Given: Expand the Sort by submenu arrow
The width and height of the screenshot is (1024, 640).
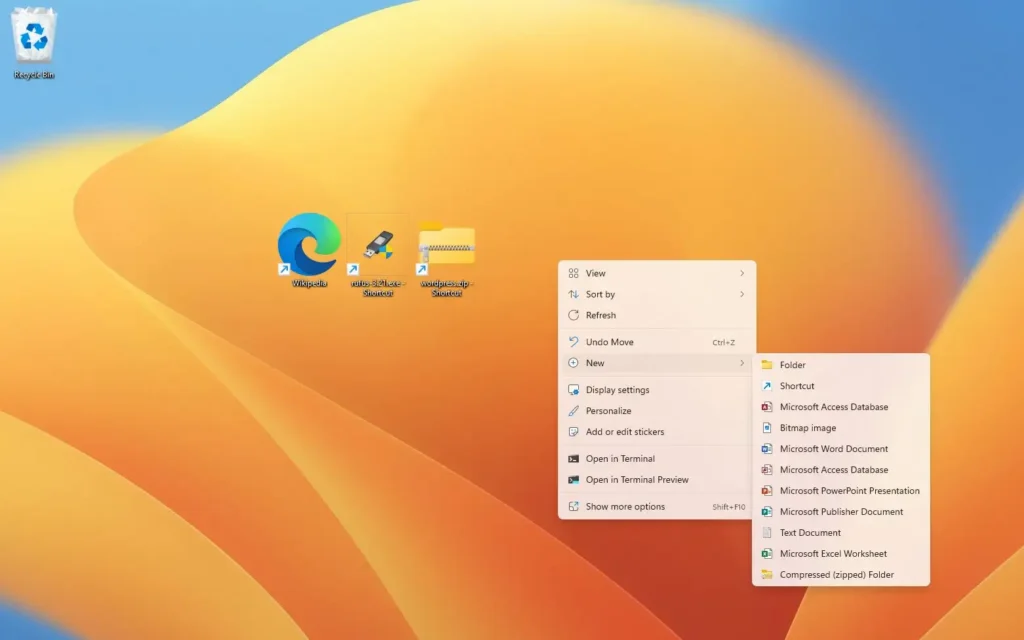Looking at the screenshot, I should (x=741, y=294).
